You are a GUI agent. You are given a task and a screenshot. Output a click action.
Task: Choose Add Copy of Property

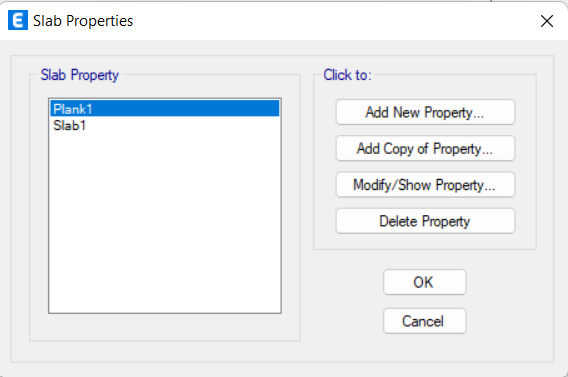[425, 148]
